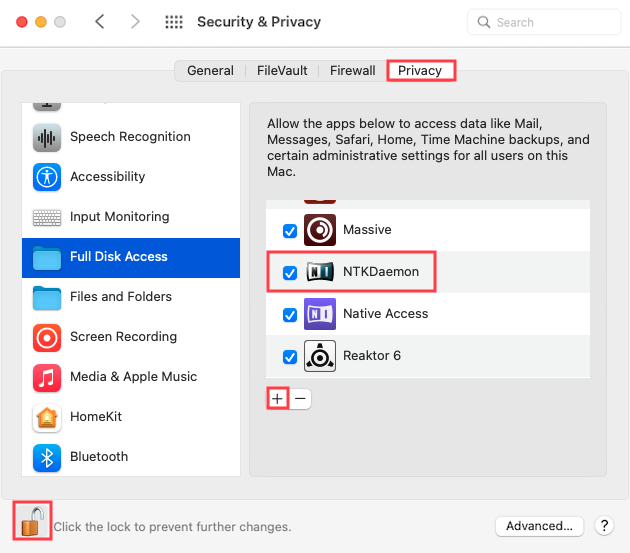This screenshot has height=553, width=630.
Task: Select Speech Recognition in the sidebar
Action: (130, 137)
